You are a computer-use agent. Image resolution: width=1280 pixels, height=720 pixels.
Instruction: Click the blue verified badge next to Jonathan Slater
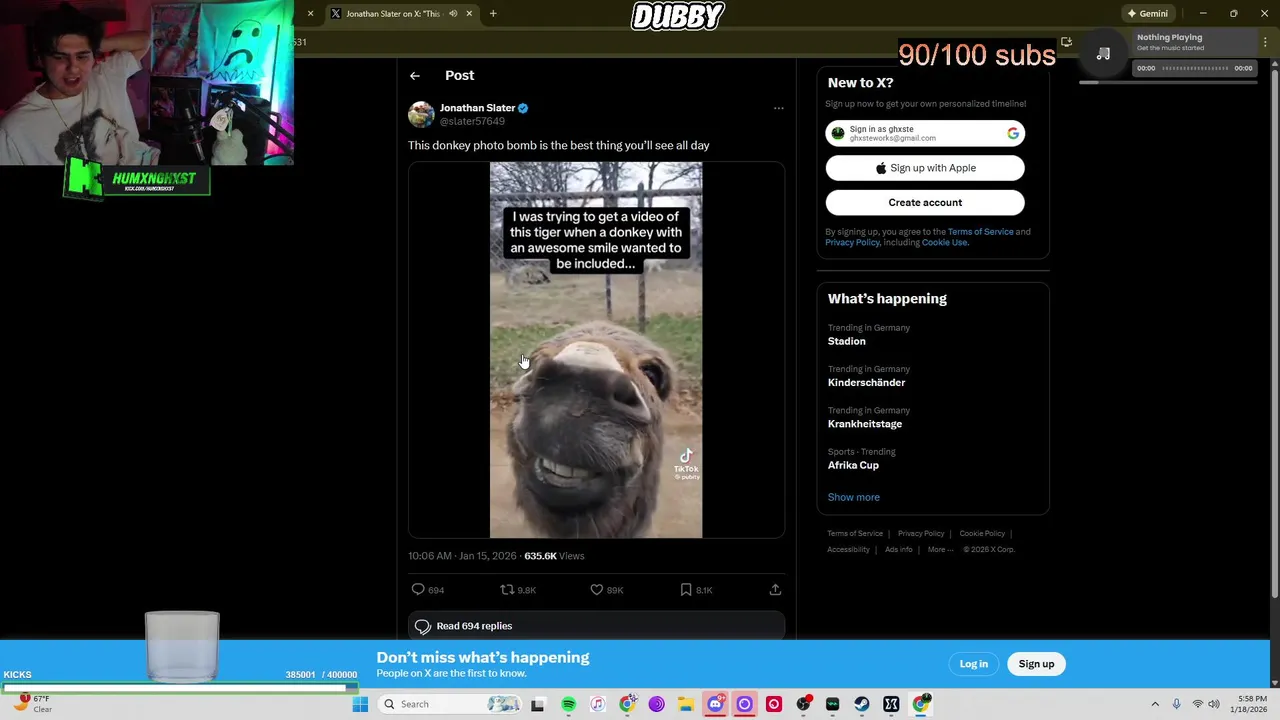point(523,108)
